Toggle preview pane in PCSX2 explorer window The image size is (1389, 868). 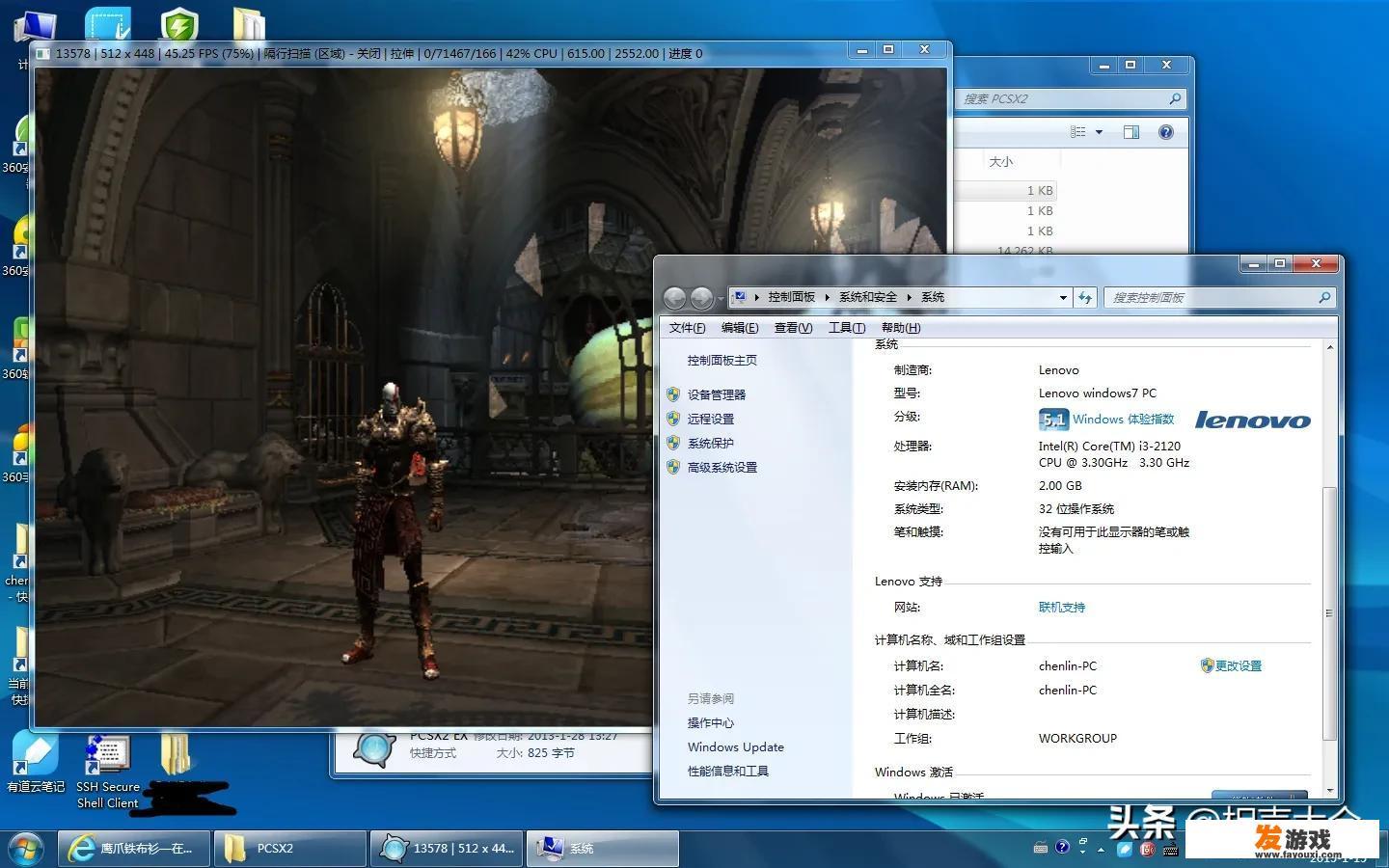[1131, 132]
